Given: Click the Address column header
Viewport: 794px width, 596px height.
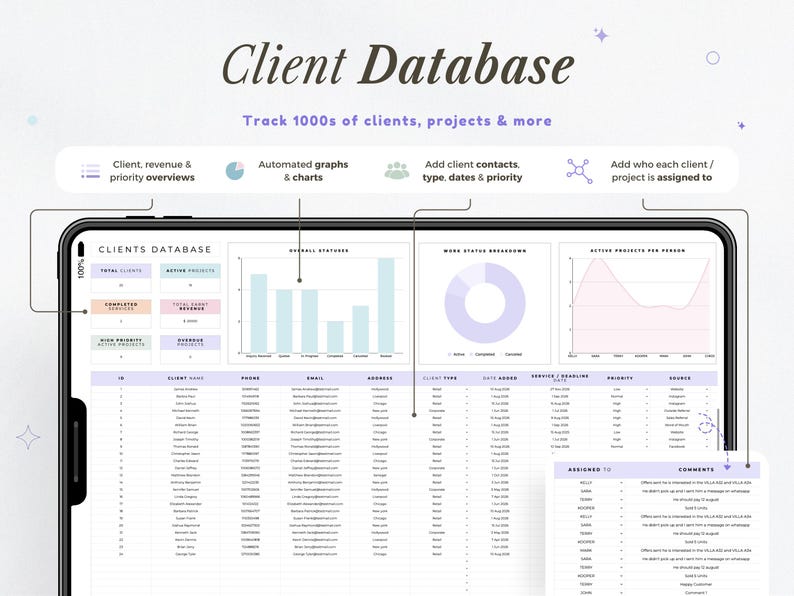Looking at the screenshot, I should (x=380, y=378).
